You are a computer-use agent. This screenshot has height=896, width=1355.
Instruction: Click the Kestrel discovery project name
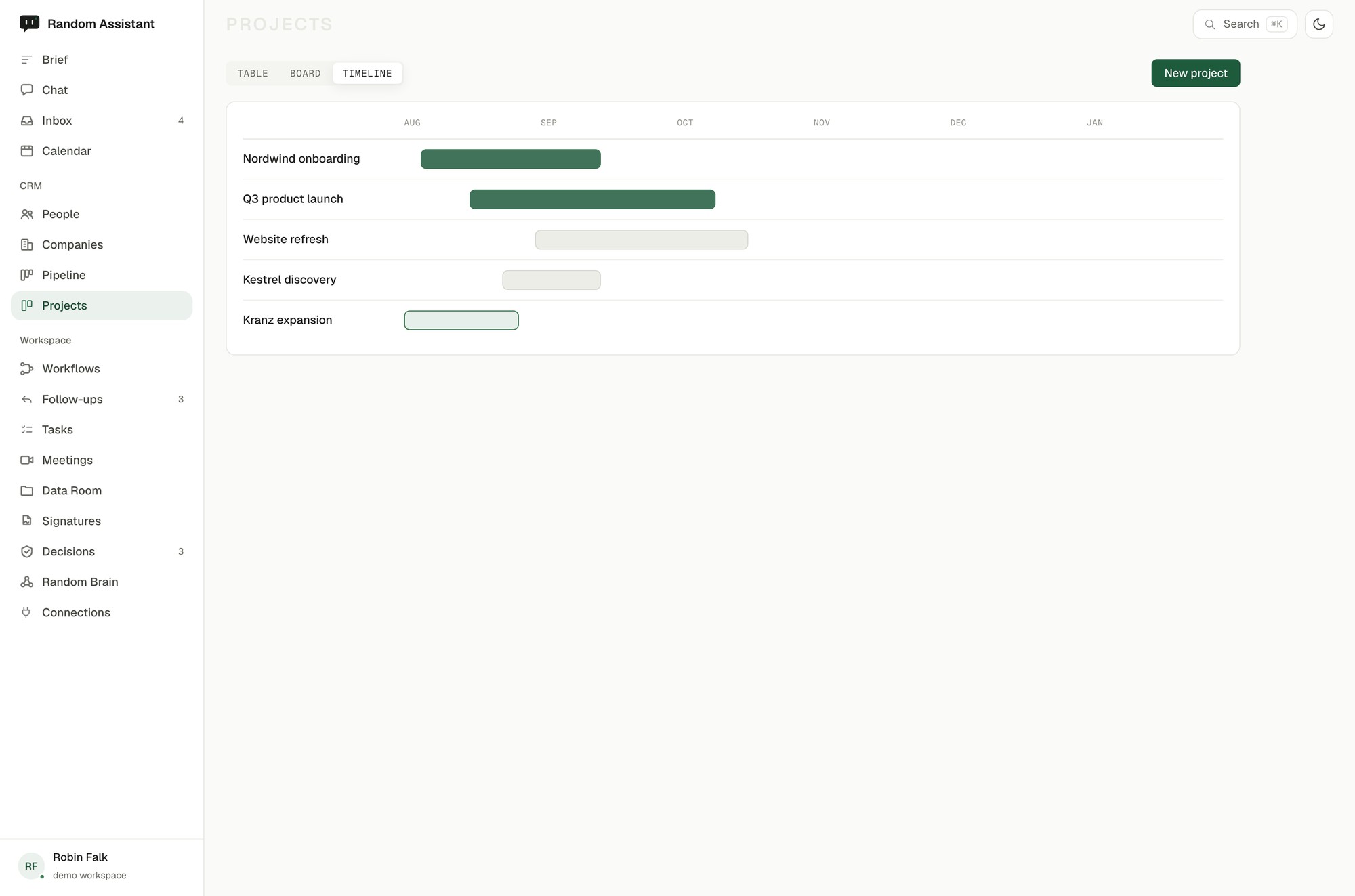pyautogui.click(x=289, y=280)
